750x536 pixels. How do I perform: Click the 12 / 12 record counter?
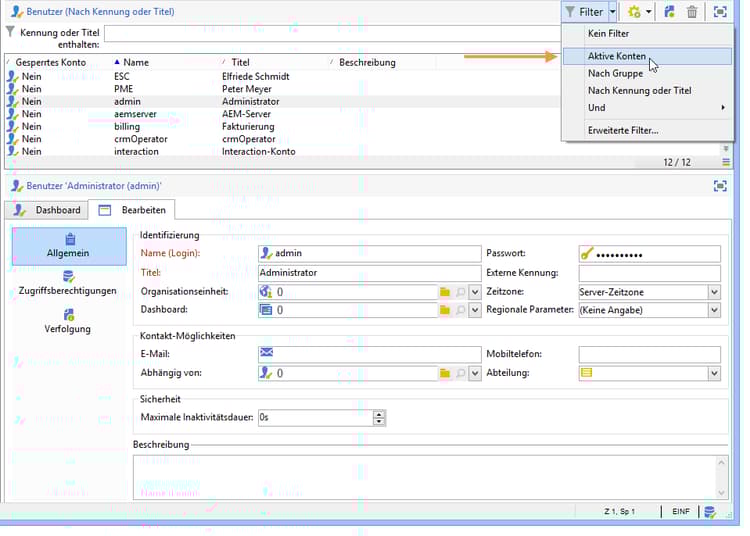click(x=677, y=162)
